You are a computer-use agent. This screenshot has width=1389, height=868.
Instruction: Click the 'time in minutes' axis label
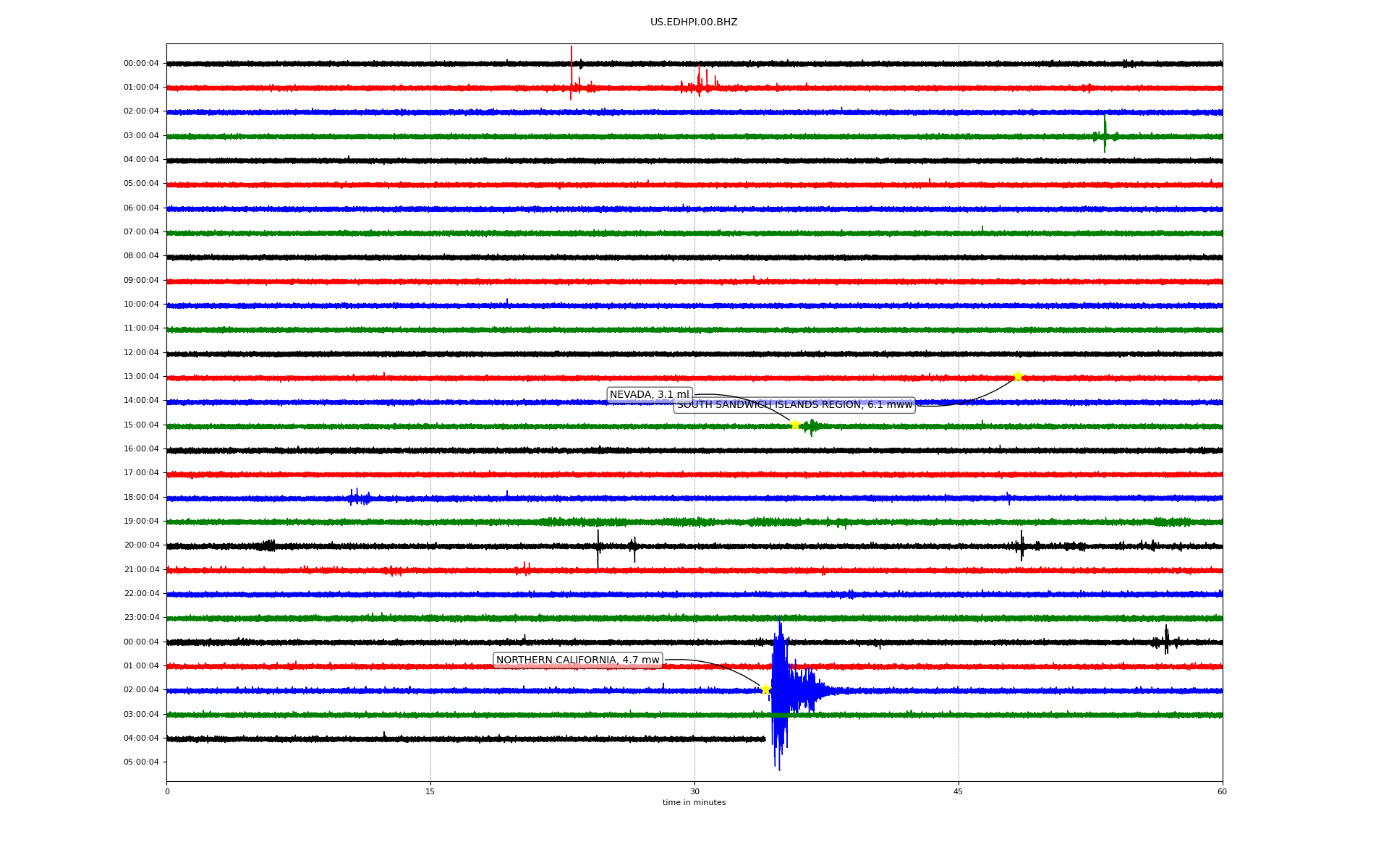tap(694, 803)
